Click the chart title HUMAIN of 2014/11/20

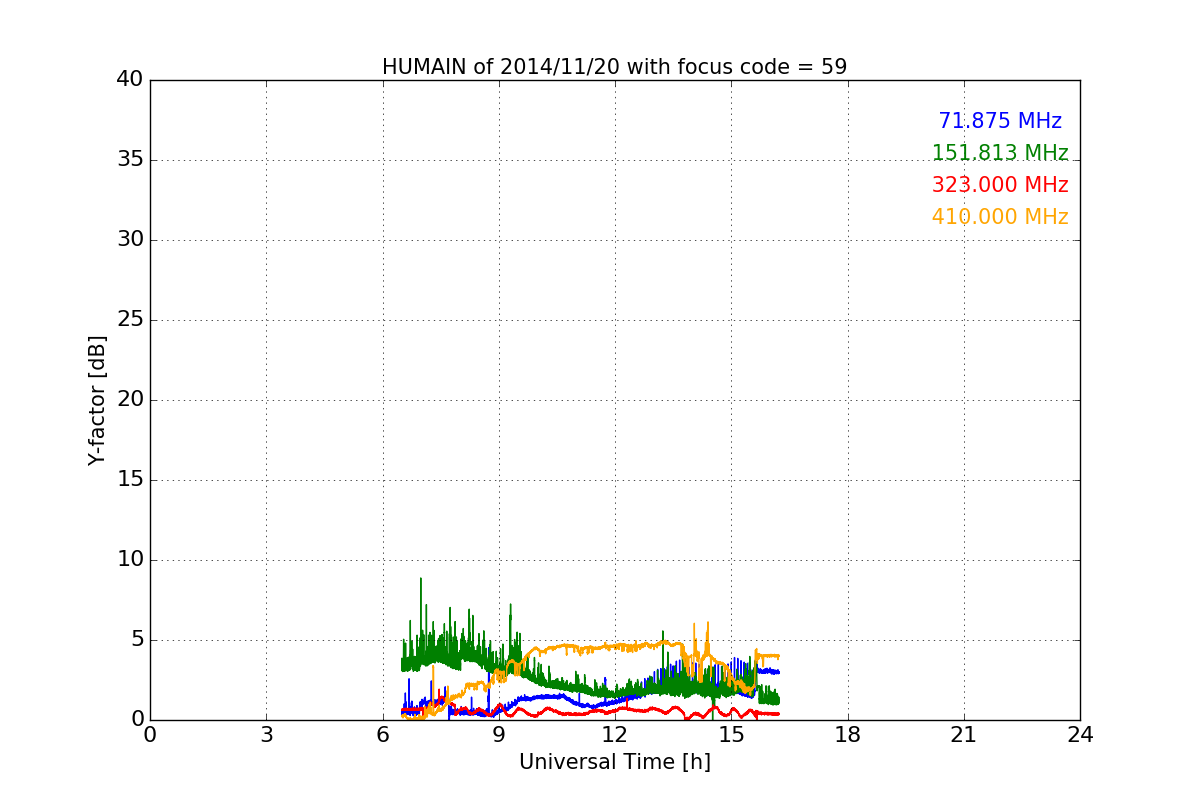click(x=615, y=67)
